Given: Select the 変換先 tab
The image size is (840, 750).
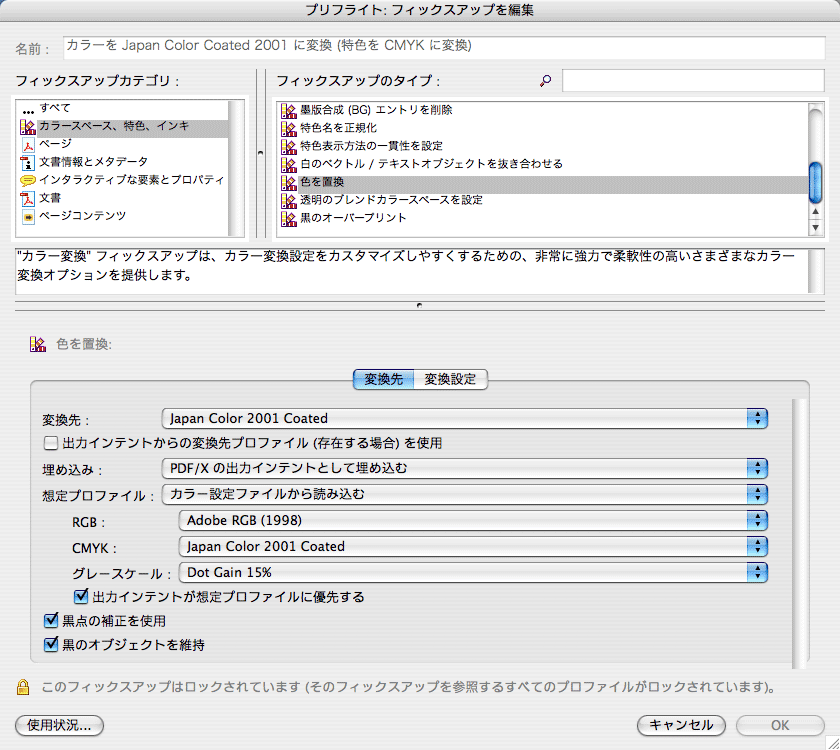Looking at the screenshot, I should 383,379.
